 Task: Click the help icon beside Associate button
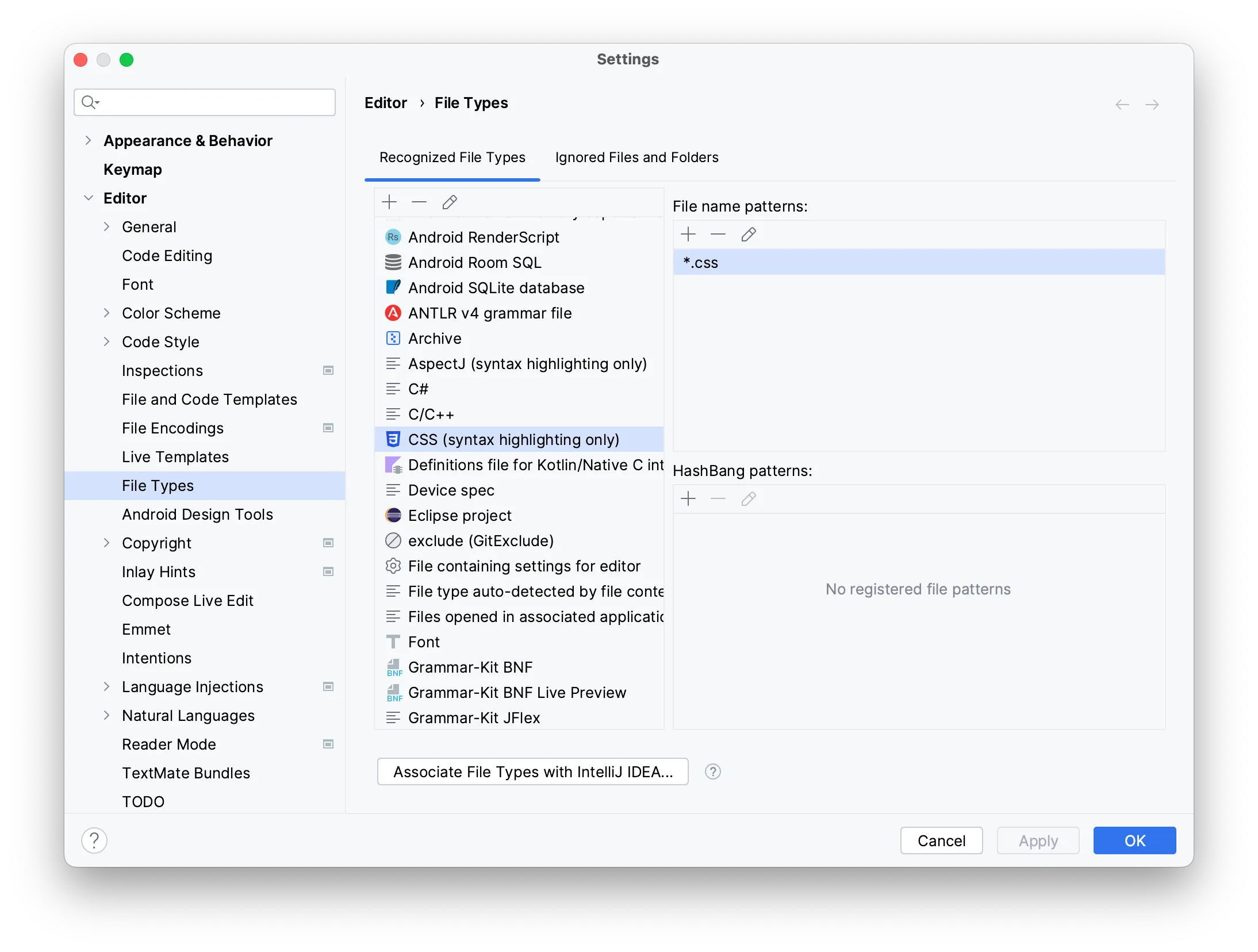pyautogui.click(x=713, y=771)
